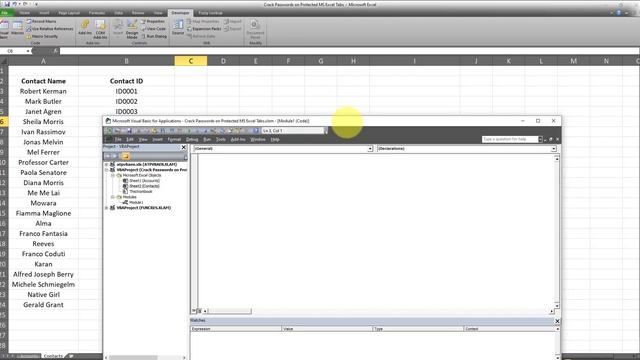The height and width of the screenshot is (360, 640).
Task: Close the Watches pane
Action: 557,321
